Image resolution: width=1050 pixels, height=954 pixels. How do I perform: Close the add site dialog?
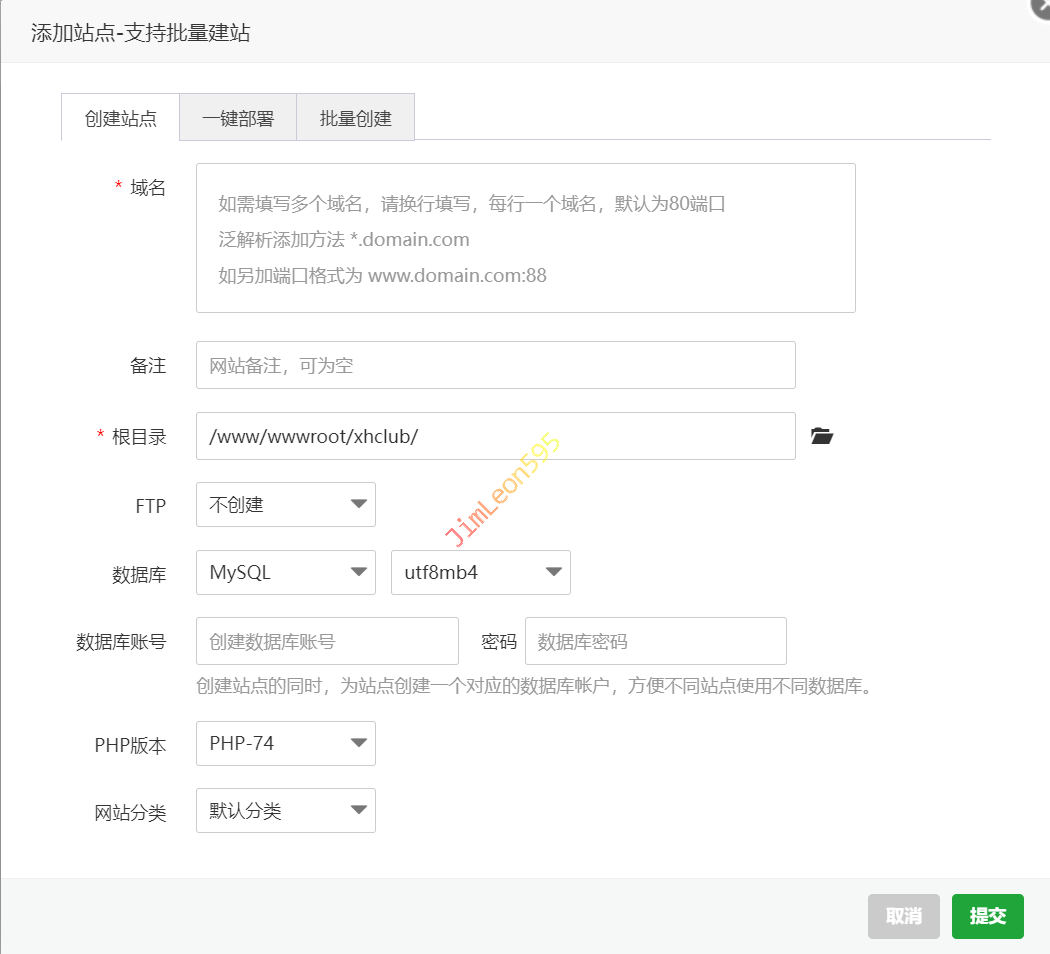pos(1041,6)
